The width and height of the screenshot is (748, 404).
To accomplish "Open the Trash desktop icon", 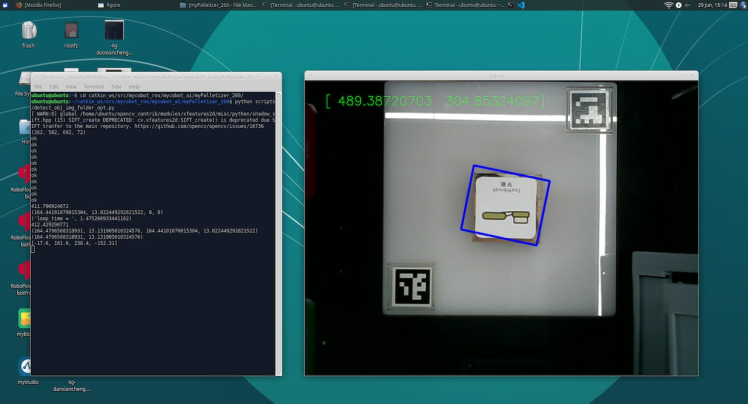I will coord(28,31).
